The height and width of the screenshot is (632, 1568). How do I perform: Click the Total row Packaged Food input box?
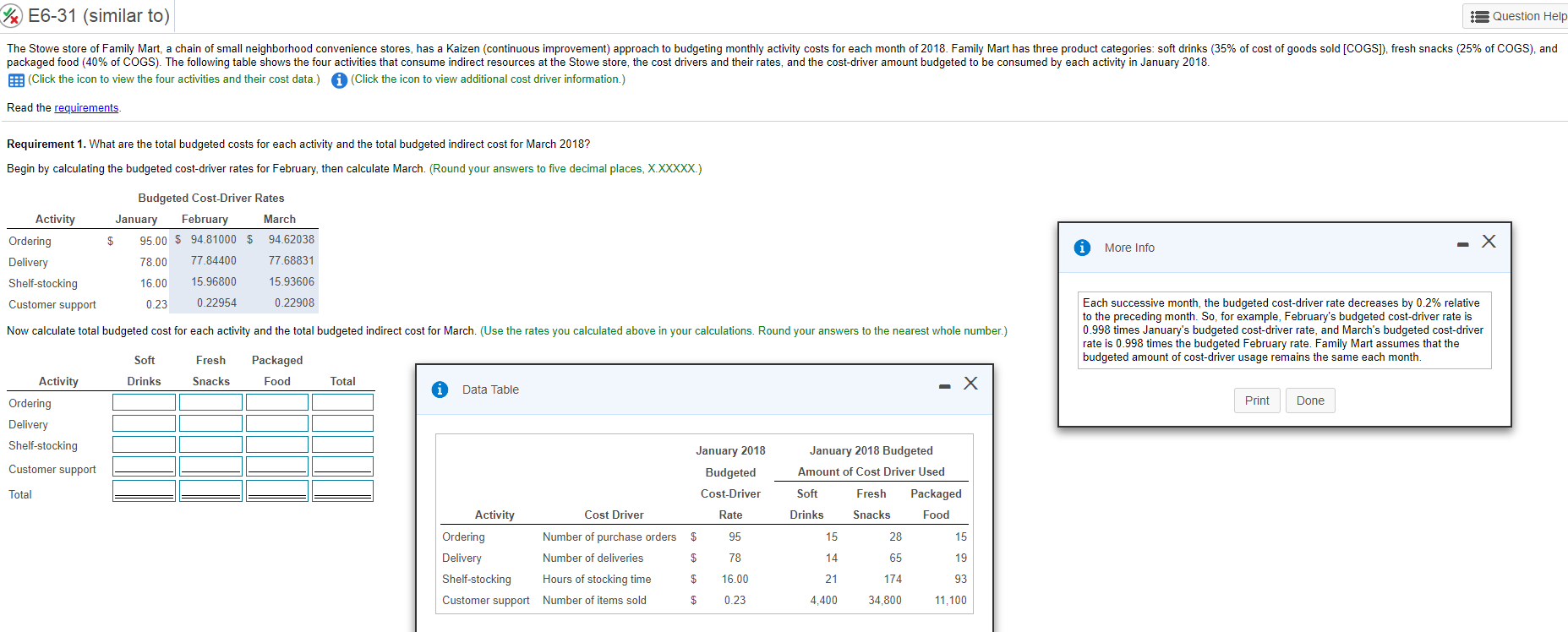(x=277, y=491)
